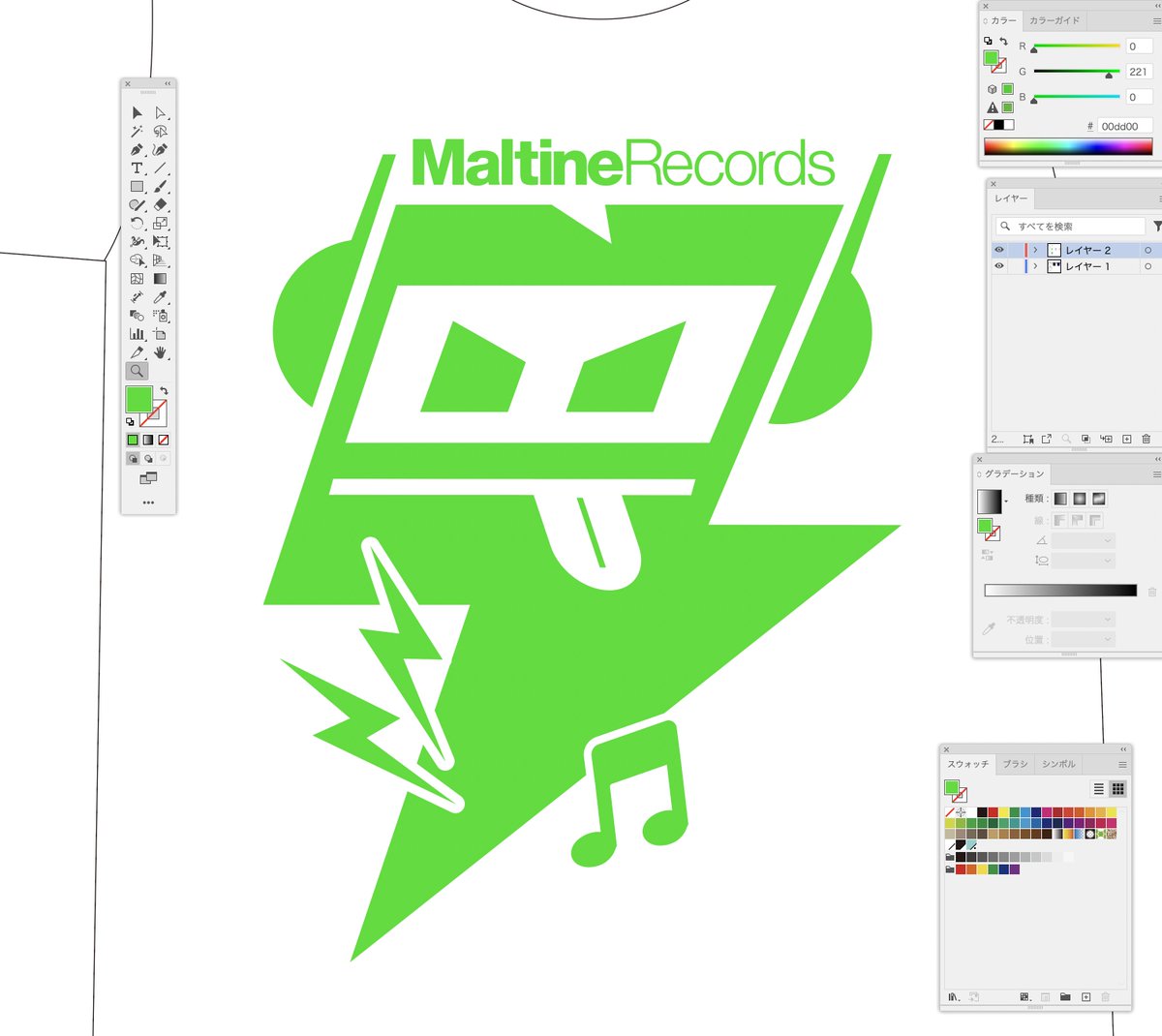
Task: Select the スウォッチ tab
Action: tap(968, 764)
